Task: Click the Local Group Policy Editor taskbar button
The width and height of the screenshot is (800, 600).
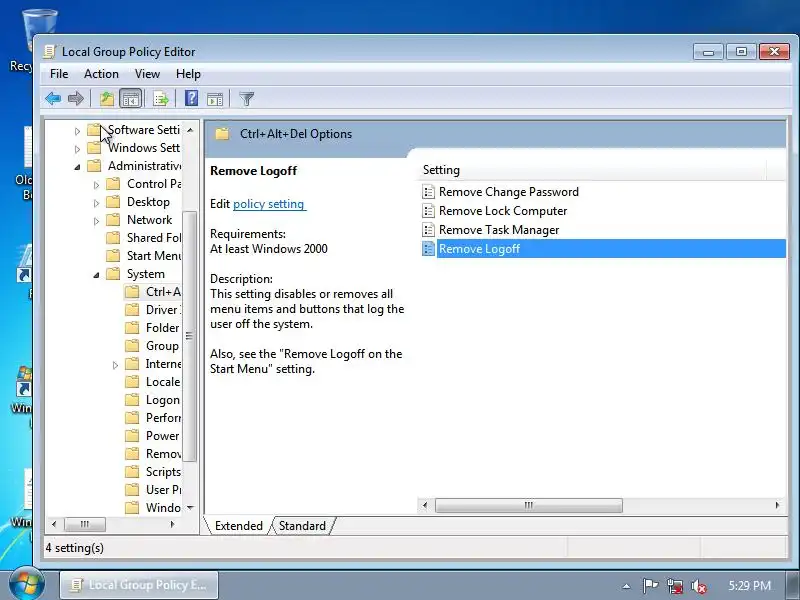Action: 139,585
